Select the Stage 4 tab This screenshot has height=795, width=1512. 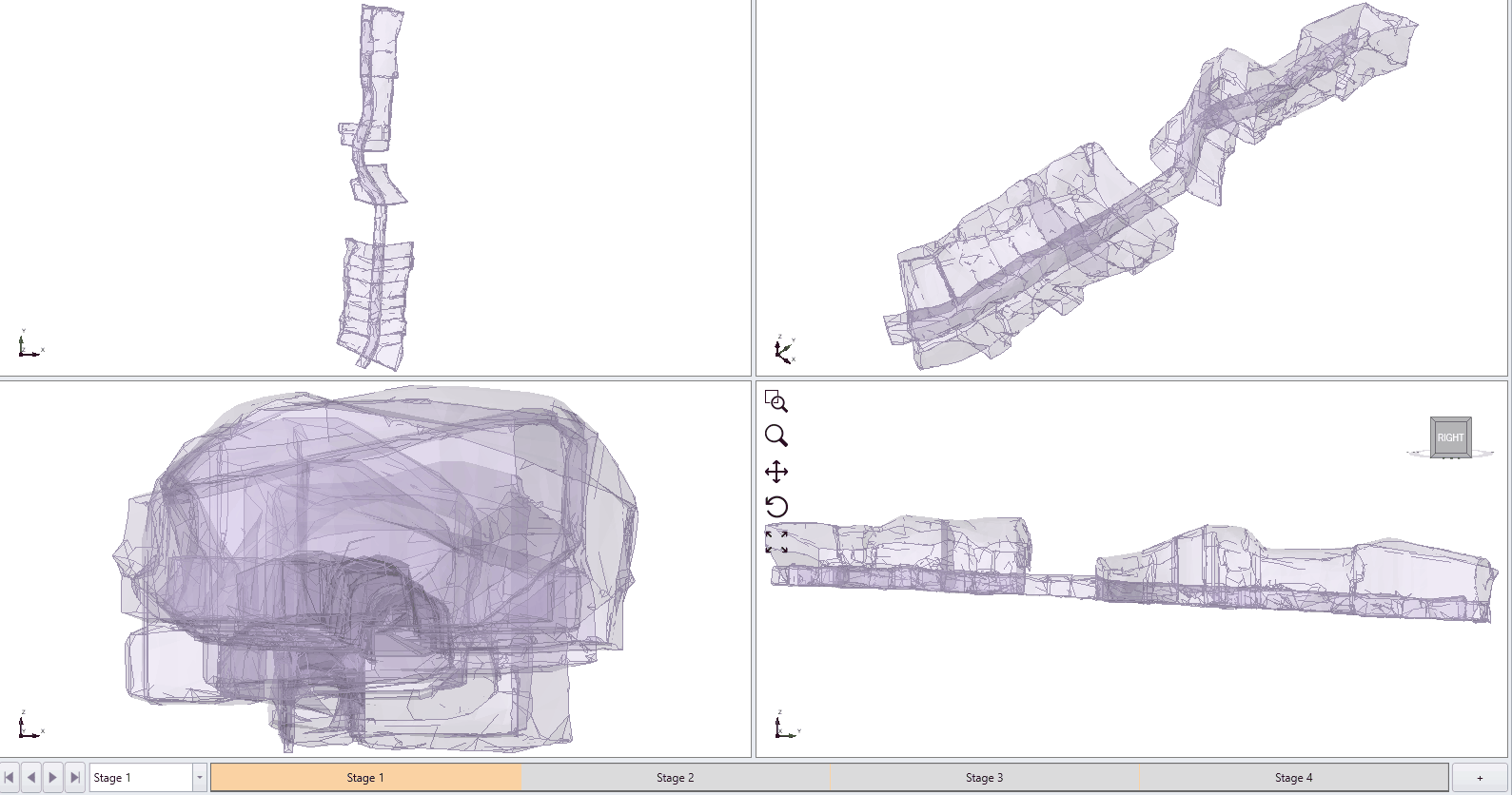click(1293, 778)
